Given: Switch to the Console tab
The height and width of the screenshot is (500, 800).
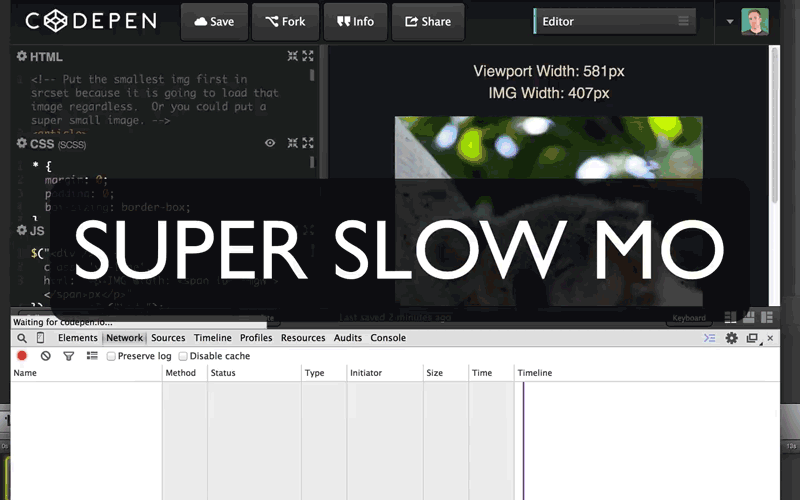Looking at the screenshot, I should pyautogui.click(x=388, y=338).
